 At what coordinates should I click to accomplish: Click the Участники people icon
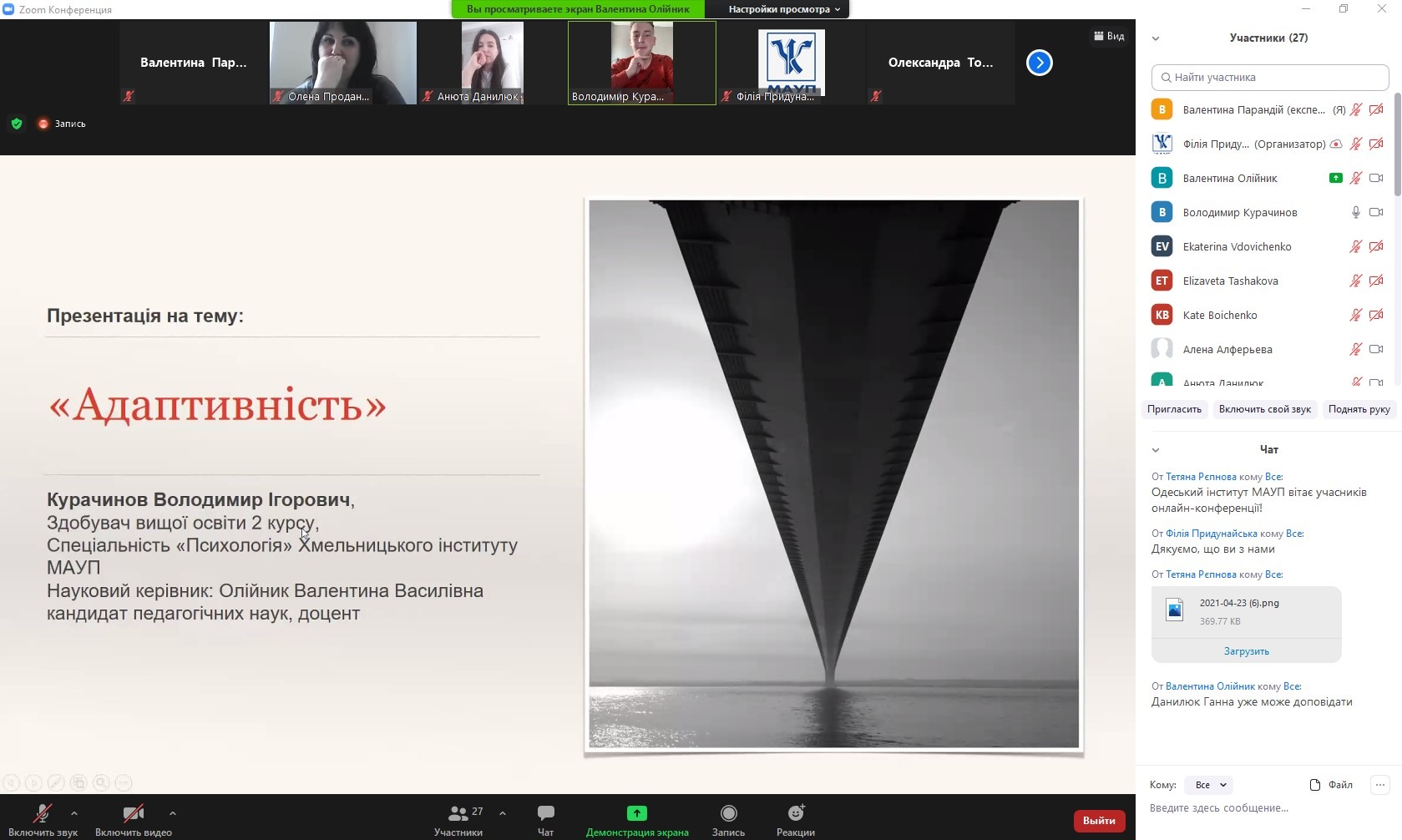(458, 813)
